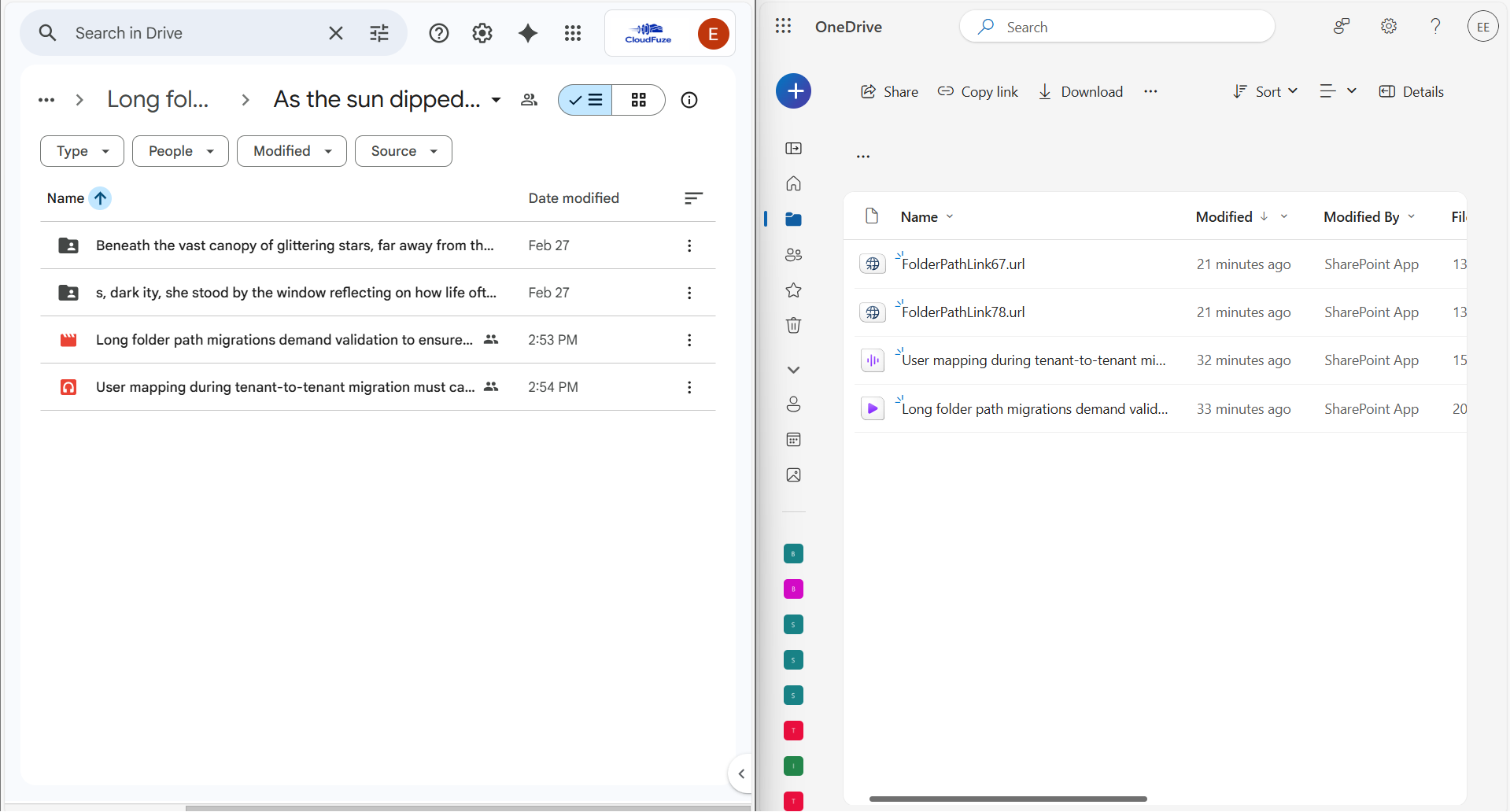
Task: Open the more options menu in OneDrive toolbar
Action: click(x=1150, y=91)
